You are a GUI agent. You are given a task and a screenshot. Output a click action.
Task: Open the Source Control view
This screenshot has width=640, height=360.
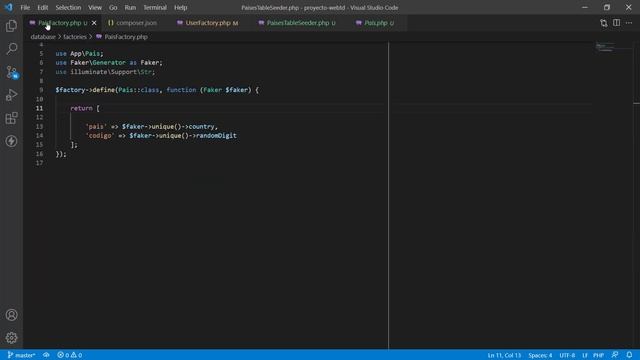(11, 72)
